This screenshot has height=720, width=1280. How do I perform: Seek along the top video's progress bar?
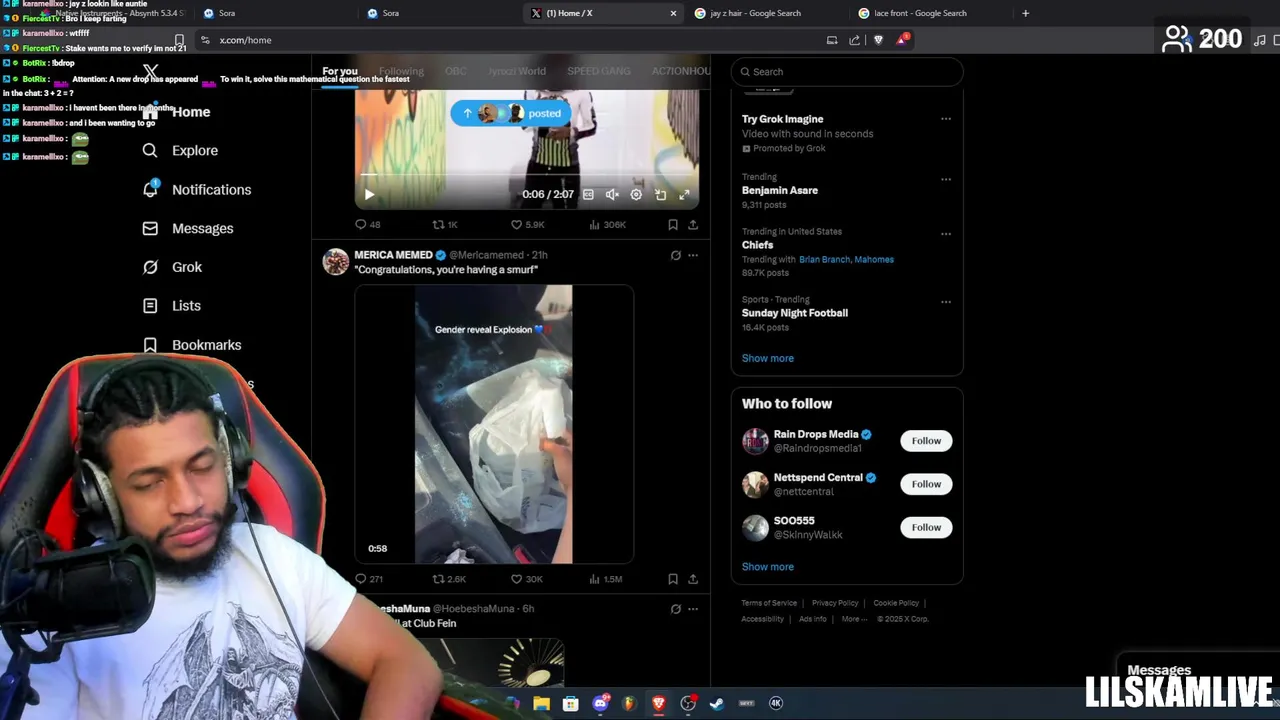[x=527, y=177]
